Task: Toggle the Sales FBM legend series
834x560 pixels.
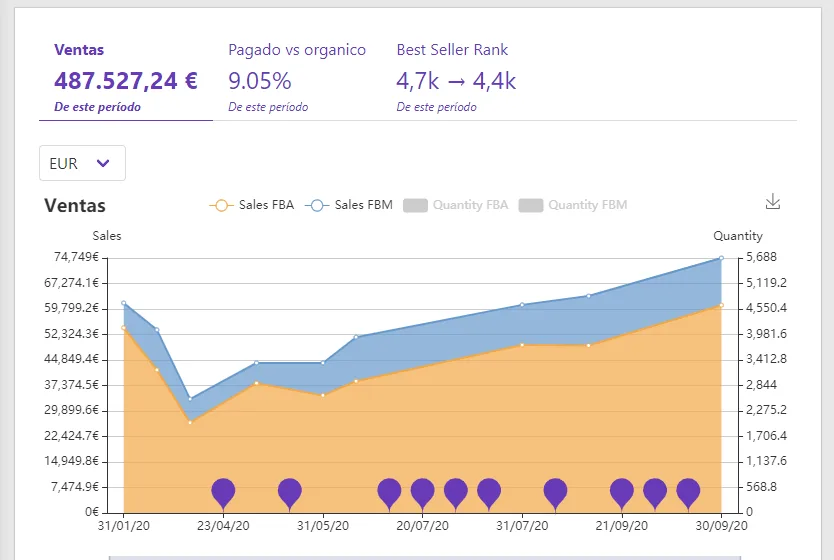Action: (x=349, y=205)
